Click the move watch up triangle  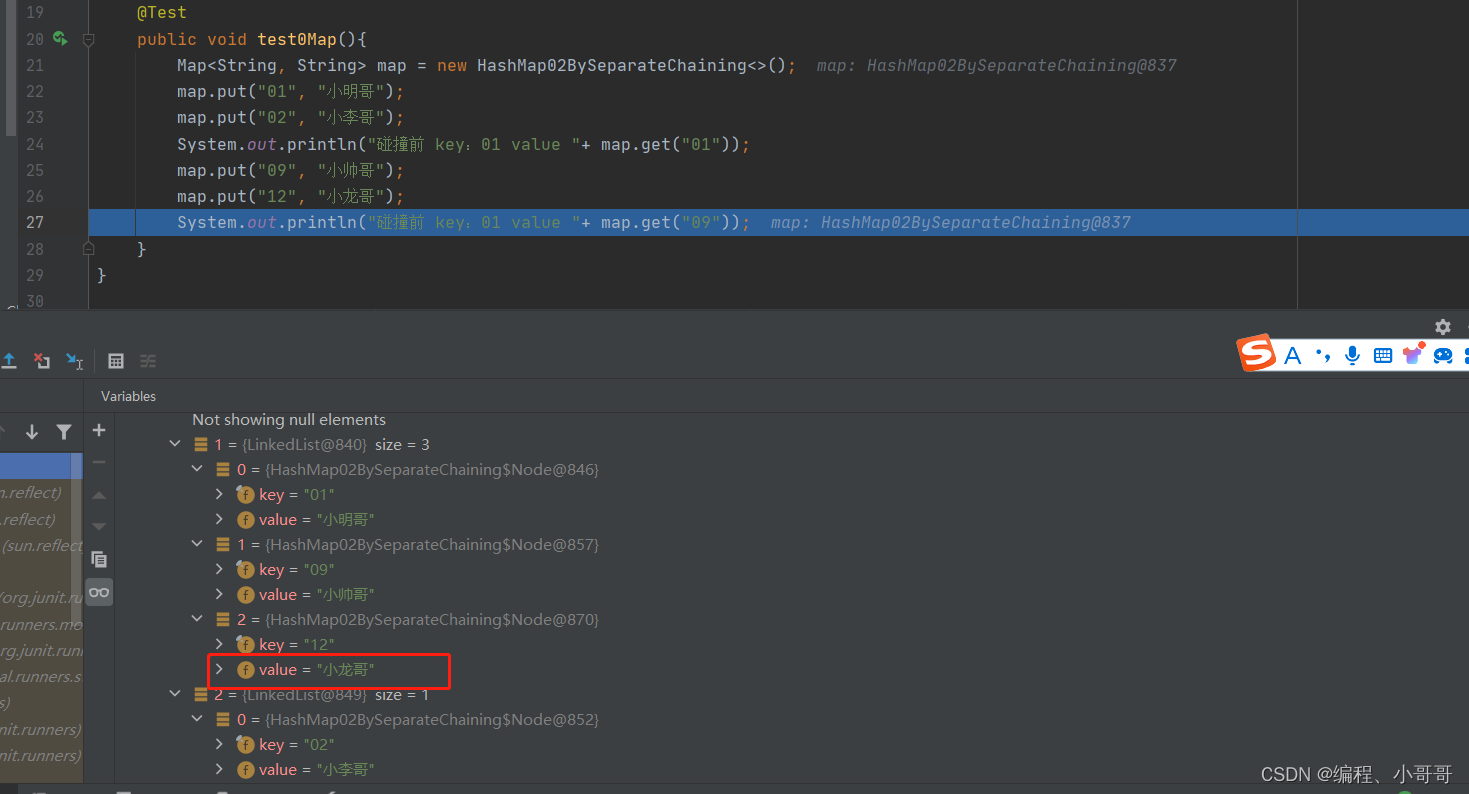click(99, 495)
